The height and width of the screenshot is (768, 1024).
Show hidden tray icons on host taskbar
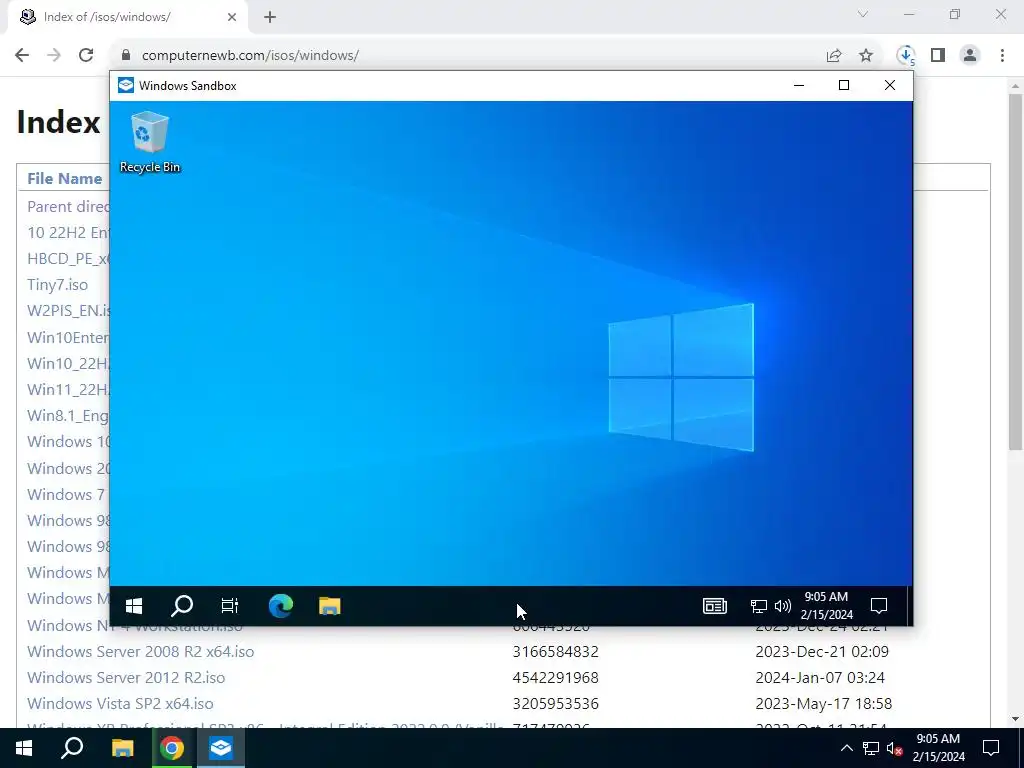coord(846,748)
